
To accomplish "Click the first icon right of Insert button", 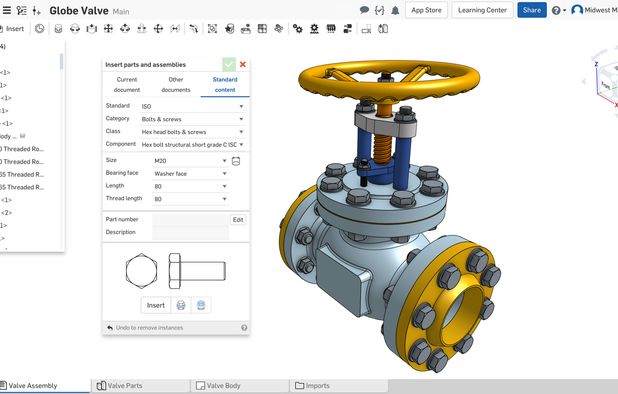I will [181, 305].
